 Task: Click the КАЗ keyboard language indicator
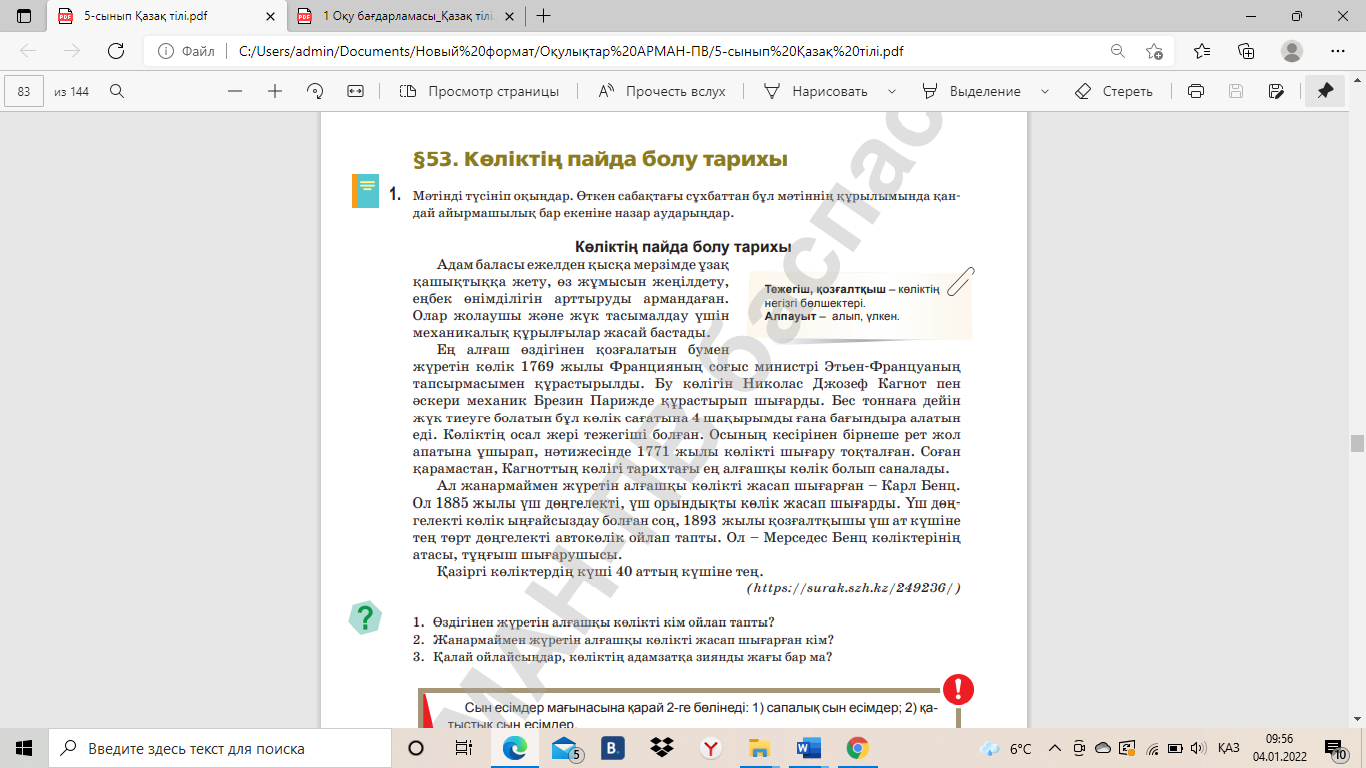tap(1229, 748)
